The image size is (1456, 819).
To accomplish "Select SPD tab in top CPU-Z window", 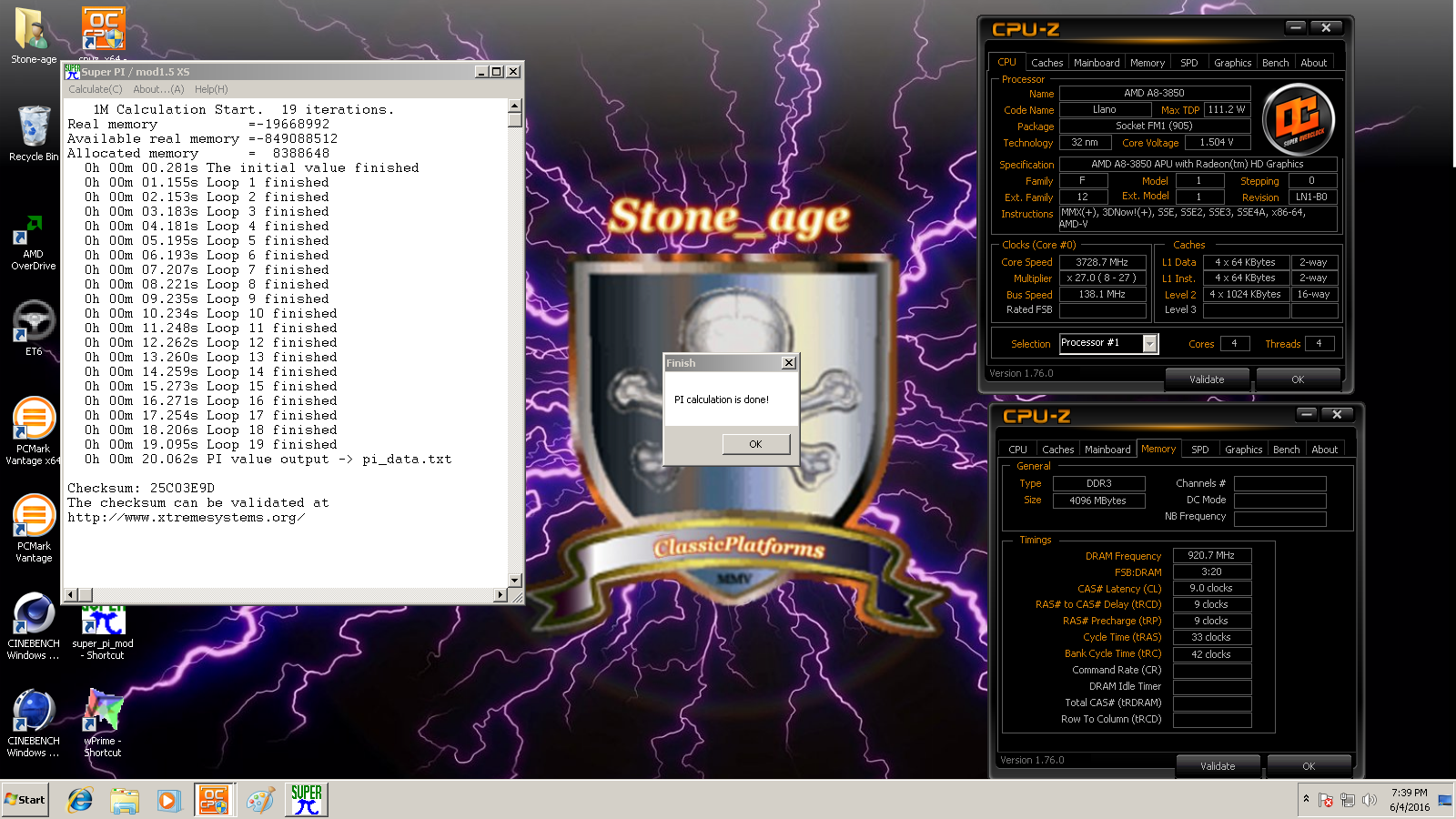I will click(1189, 63).
